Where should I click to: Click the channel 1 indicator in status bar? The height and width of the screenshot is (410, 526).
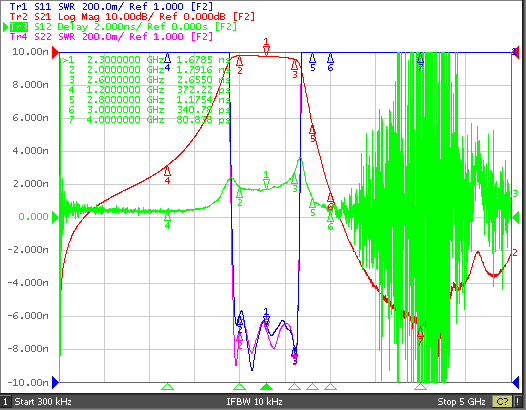[x=5, y=402]
